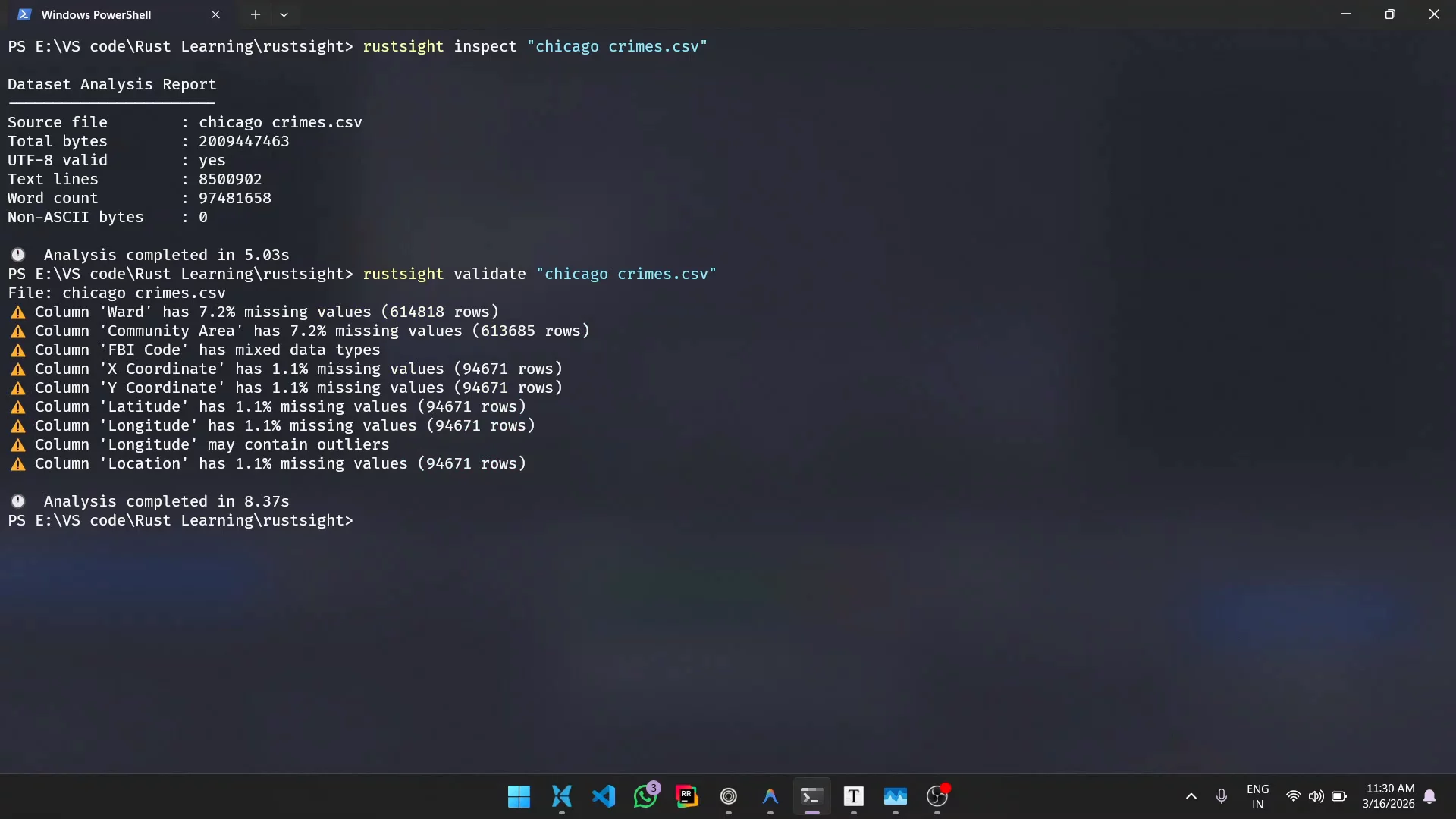Screen dimensions: 1456x819
Task: Expand hidden icons in the system tray
Action: point(1191,796)
